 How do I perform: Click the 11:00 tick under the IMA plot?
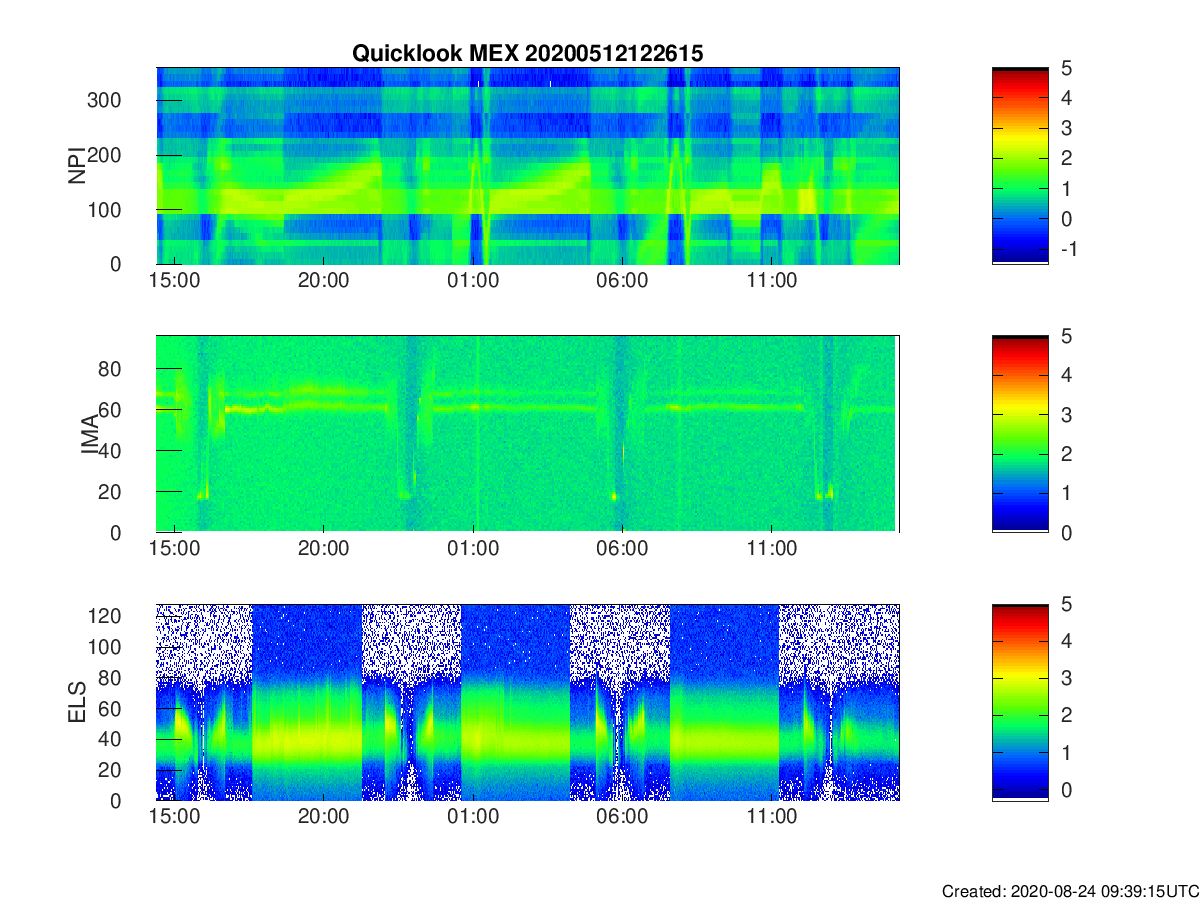[772, 549]
